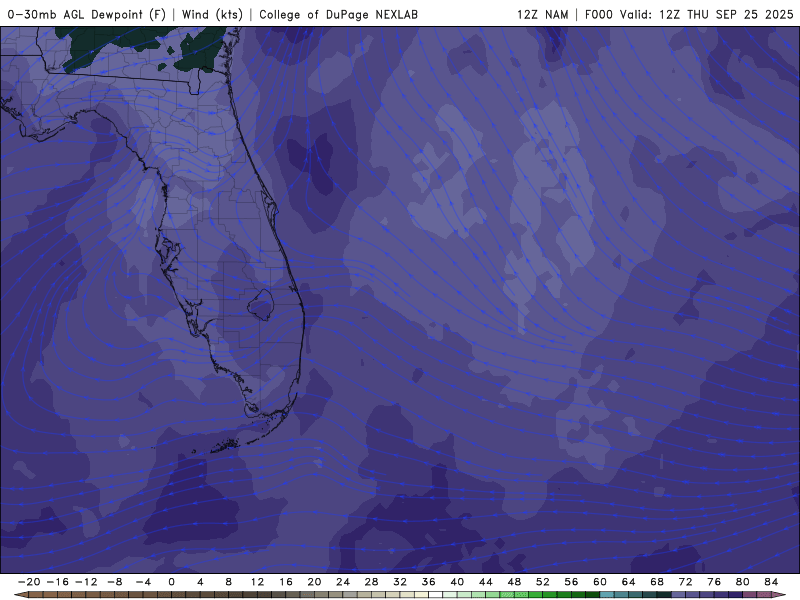Screen dimensions: 800x600
Task: Select the 20 label on the color scale
Action: (314, 582)
